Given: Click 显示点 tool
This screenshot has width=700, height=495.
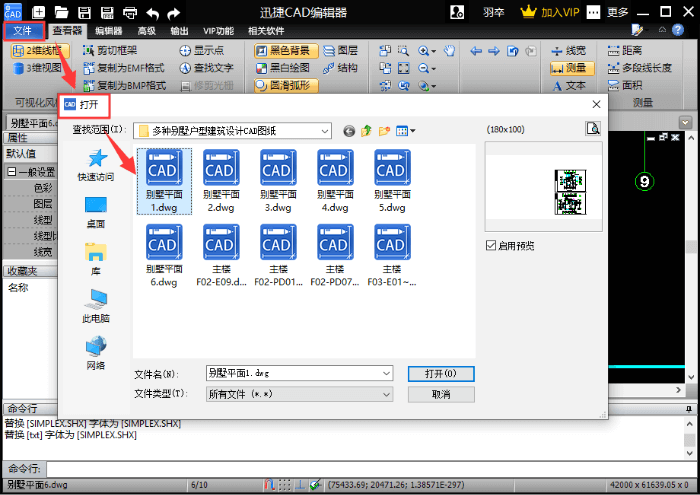Looking at the screenshot, I should pos(202,50).
